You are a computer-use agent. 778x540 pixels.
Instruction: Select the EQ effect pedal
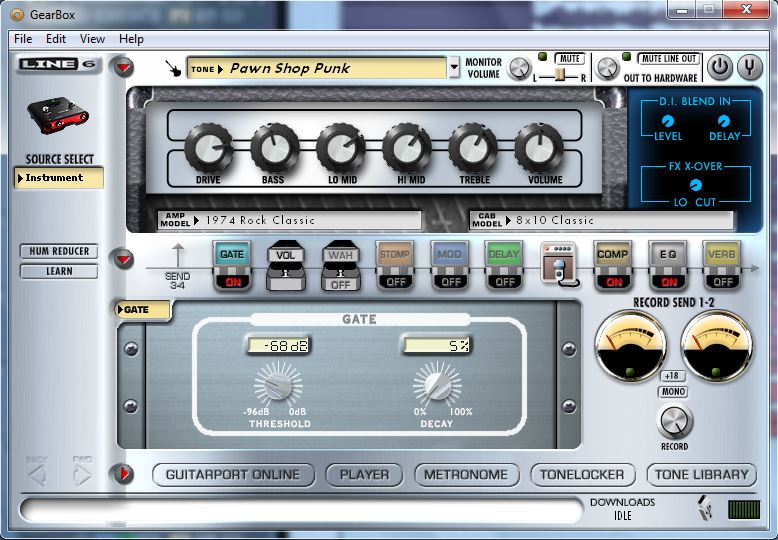coord(668,255)
